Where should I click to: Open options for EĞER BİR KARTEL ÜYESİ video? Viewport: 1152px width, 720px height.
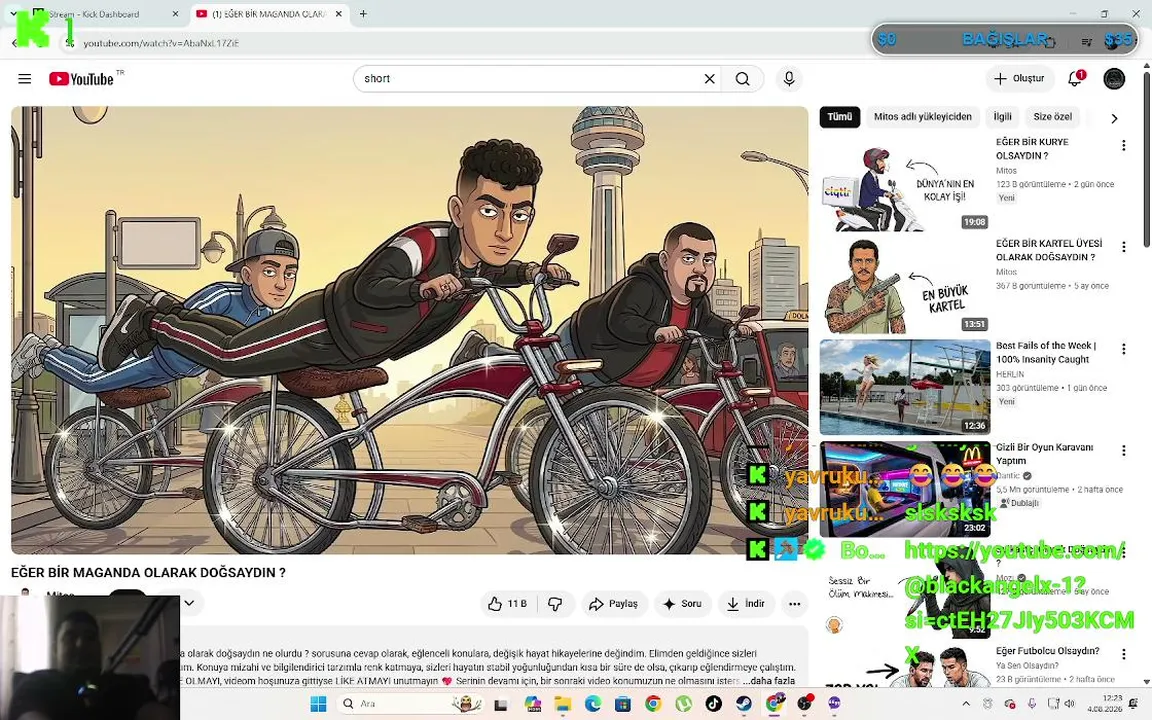click(x=1123, y=247)
